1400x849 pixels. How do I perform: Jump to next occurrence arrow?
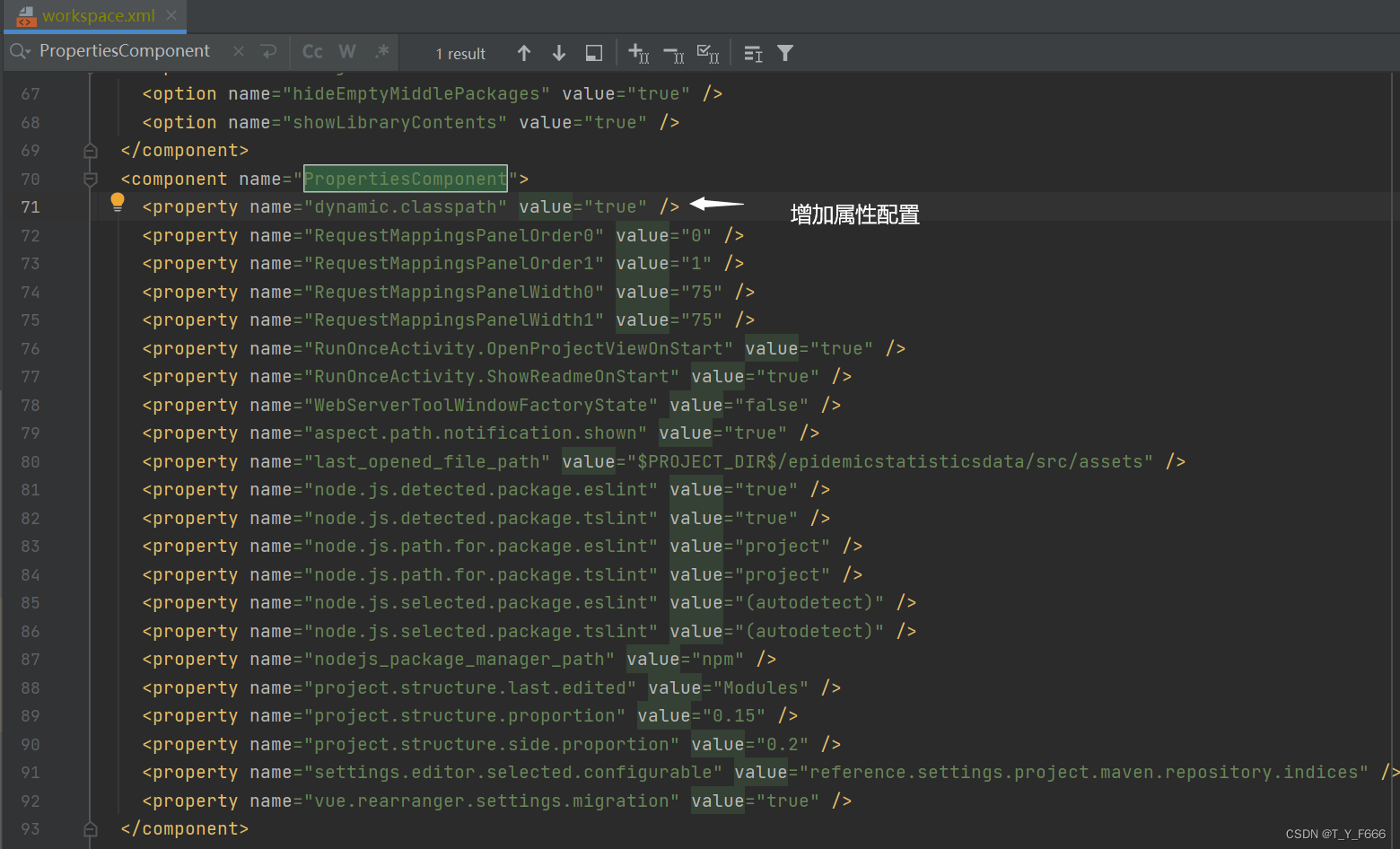pos(558,53)
